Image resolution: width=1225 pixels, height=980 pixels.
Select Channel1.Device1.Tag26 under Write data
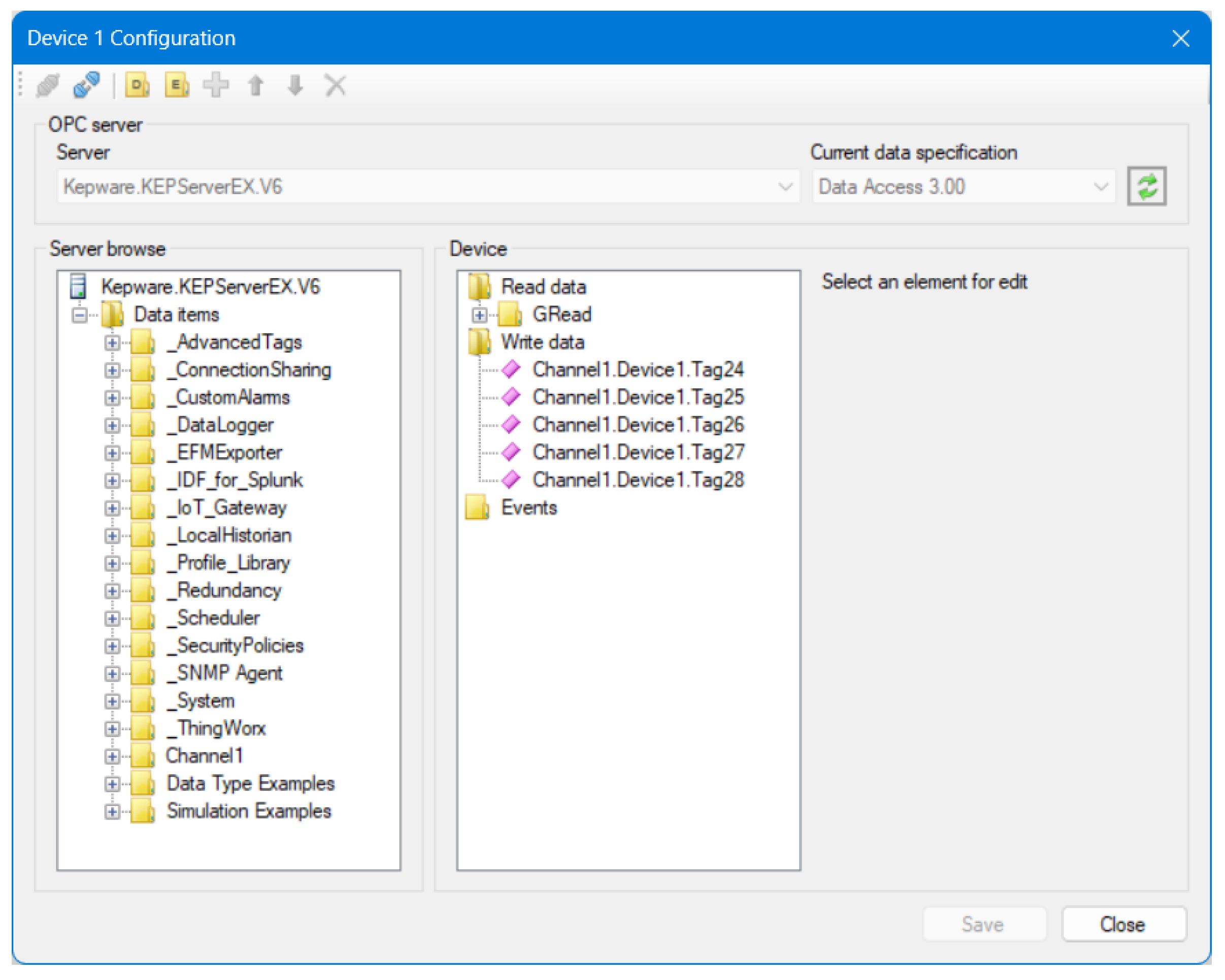point(638,425)
